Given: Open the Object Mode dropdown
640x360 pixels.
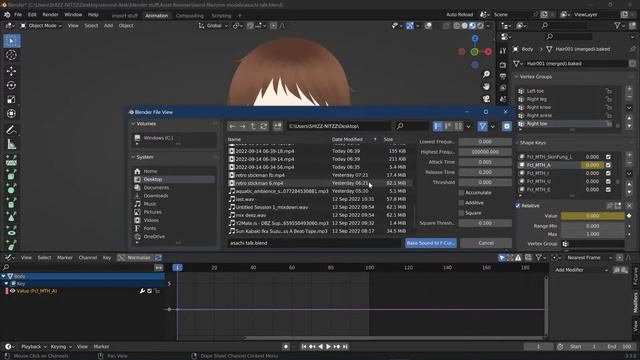Looking at the screenshot, I should click(x=41, y=26).
